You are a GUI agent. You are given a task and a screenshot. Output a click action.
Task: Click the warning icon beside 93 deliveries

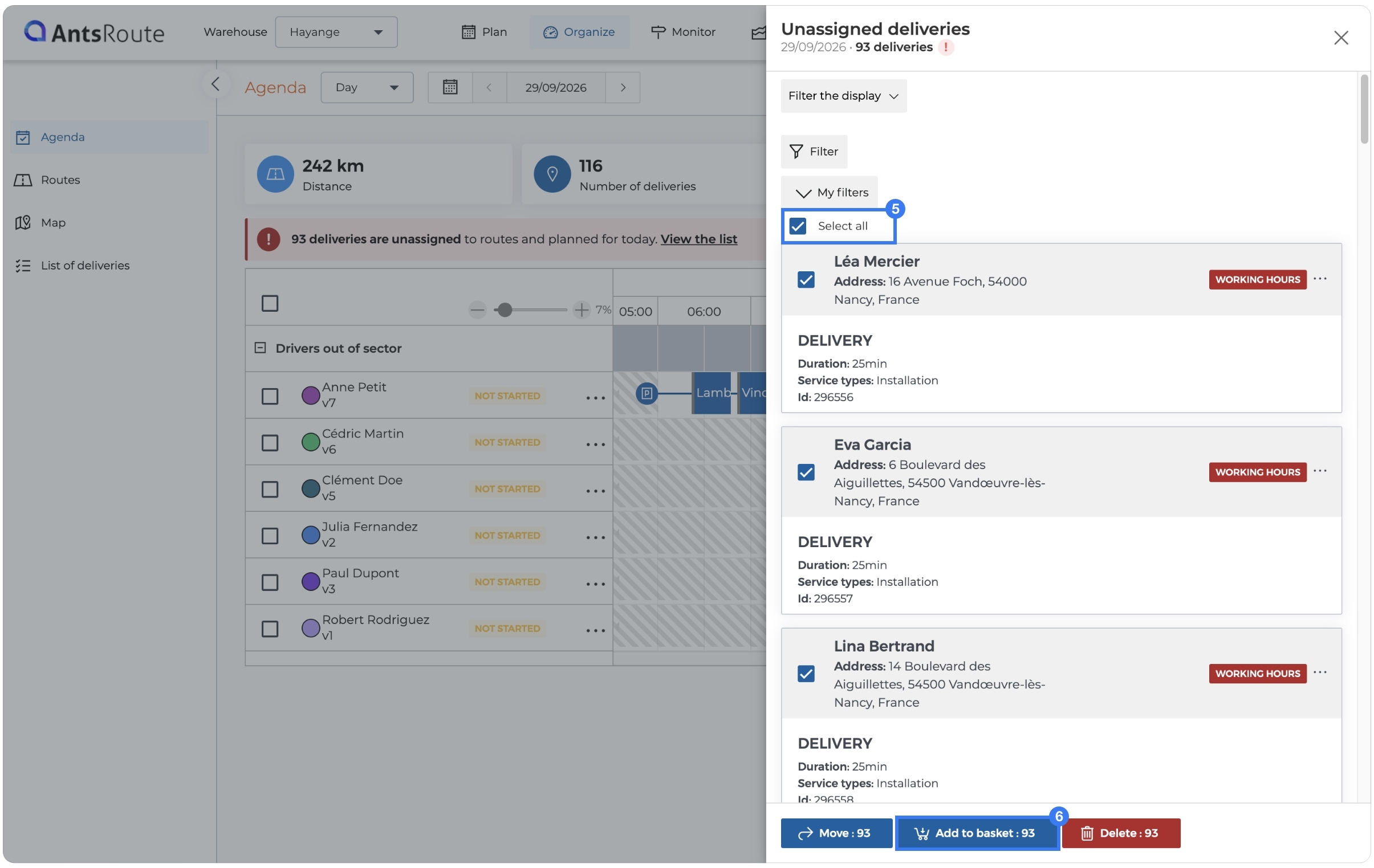coord(945,47)
